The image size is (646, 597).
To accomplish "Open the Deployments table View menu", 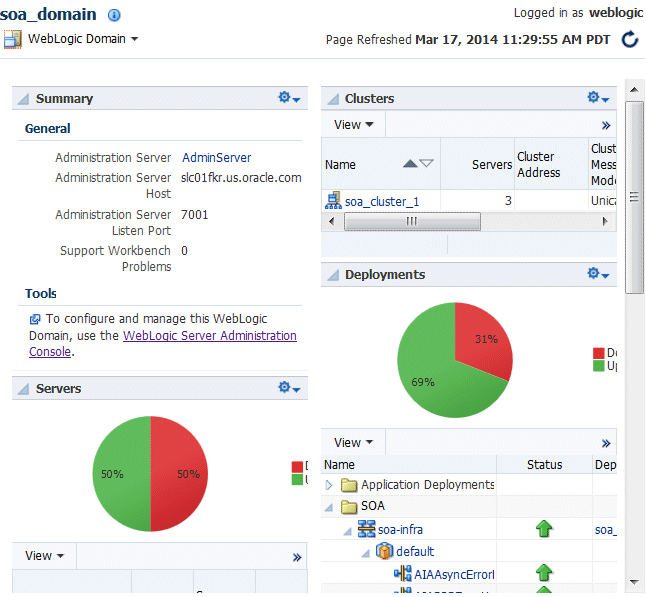I will [353, 442].
